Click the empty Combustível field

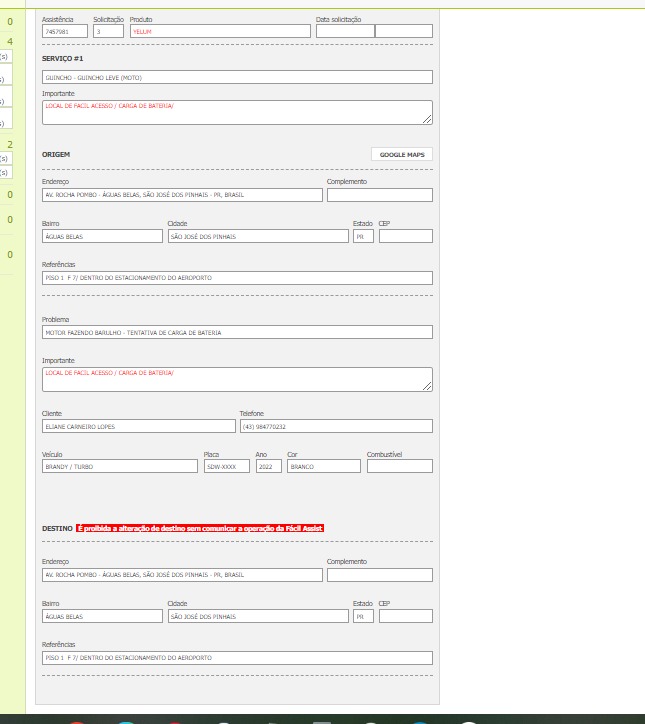[x=399, y=466]
